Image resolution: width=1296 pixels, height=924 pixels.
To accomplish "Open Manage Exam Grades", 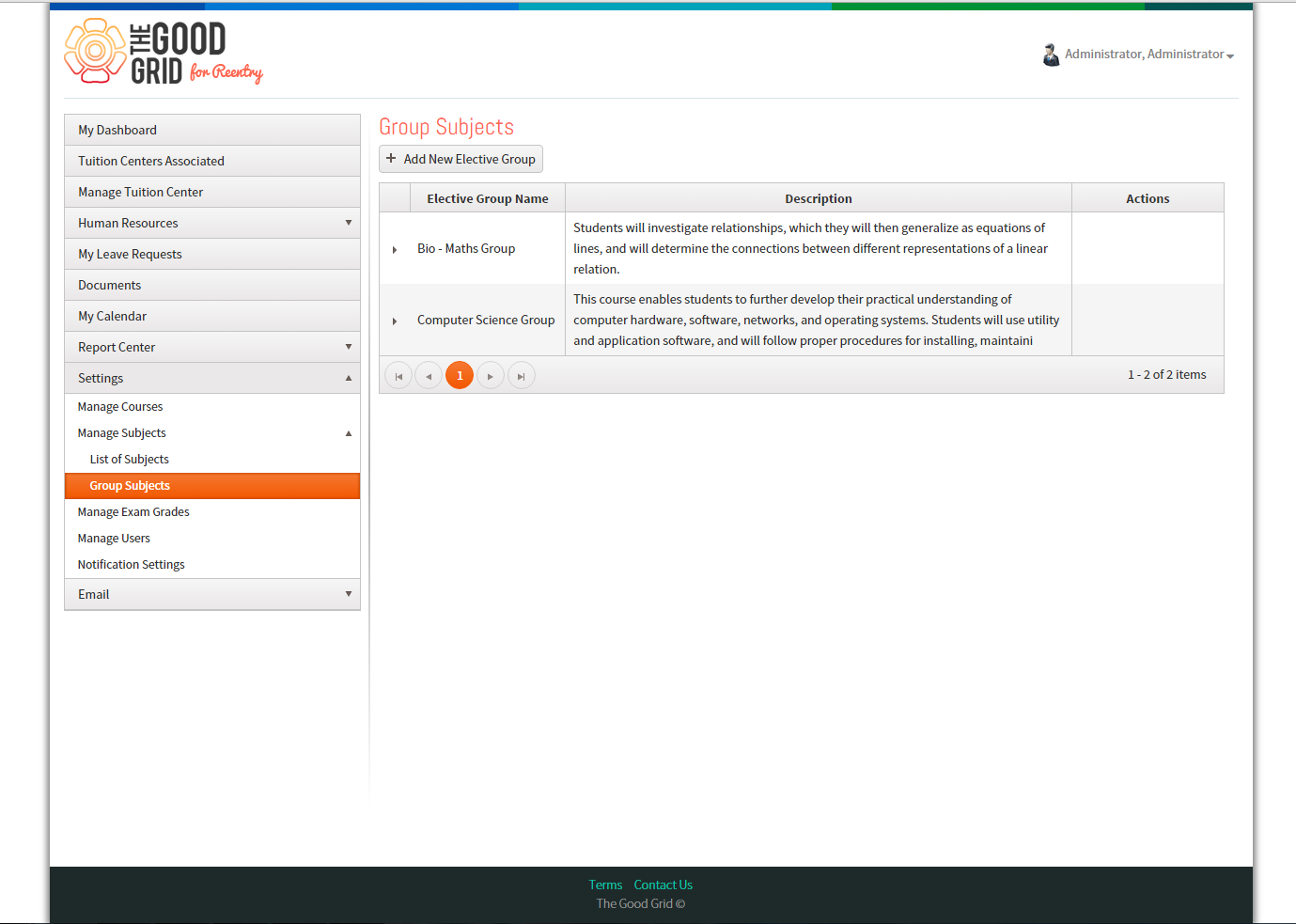I will [212, 512].
